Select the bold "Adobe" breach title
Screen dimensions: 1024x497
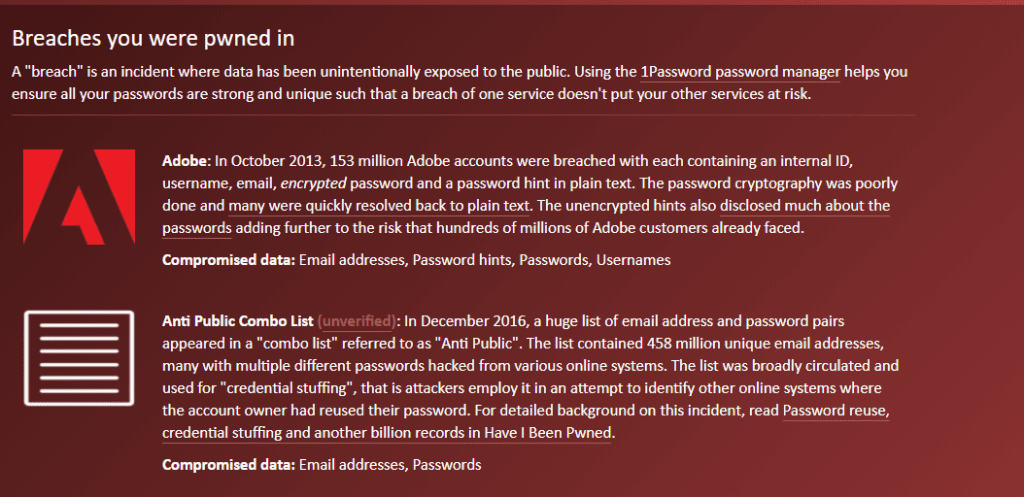184,161
